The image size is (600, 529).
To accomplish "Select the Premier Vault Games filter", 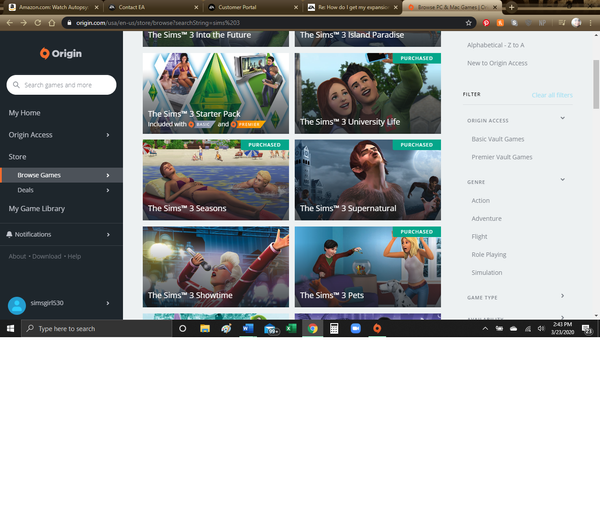I will pos(502,157).
